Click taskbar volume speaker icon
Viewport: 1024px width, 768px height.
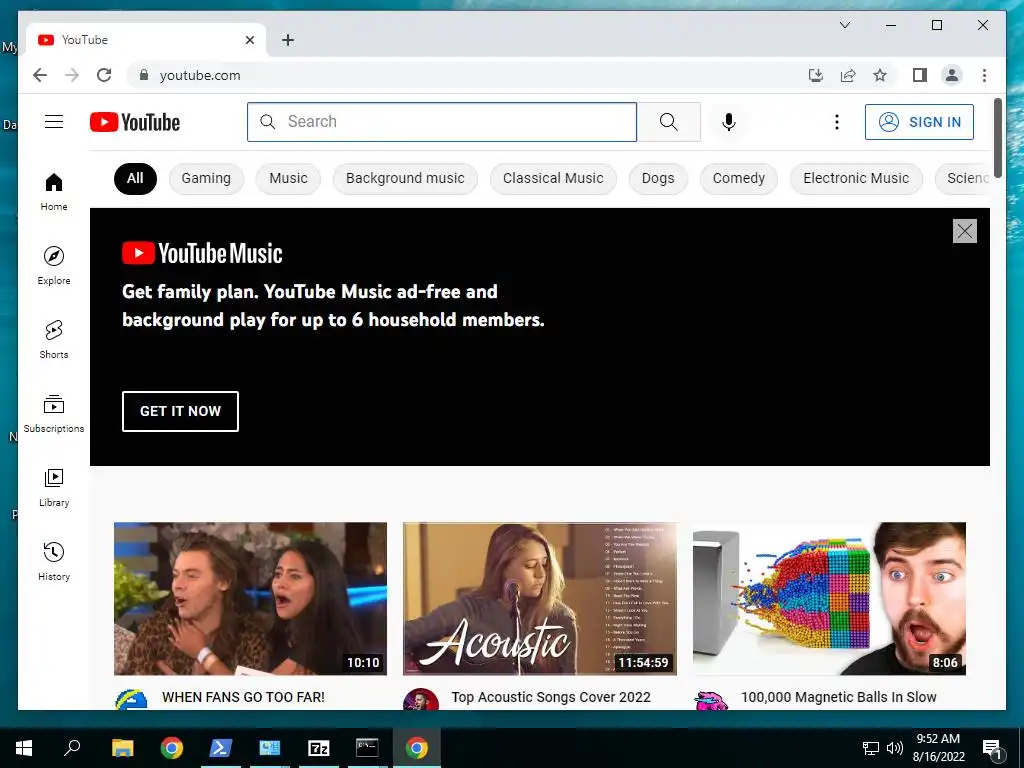(x=895, y=748)
